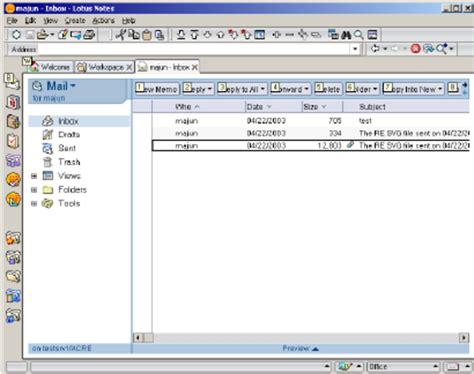Open the Edit menu
The width and height of the screenshot is (474, 374).
[x=30, y=21]
